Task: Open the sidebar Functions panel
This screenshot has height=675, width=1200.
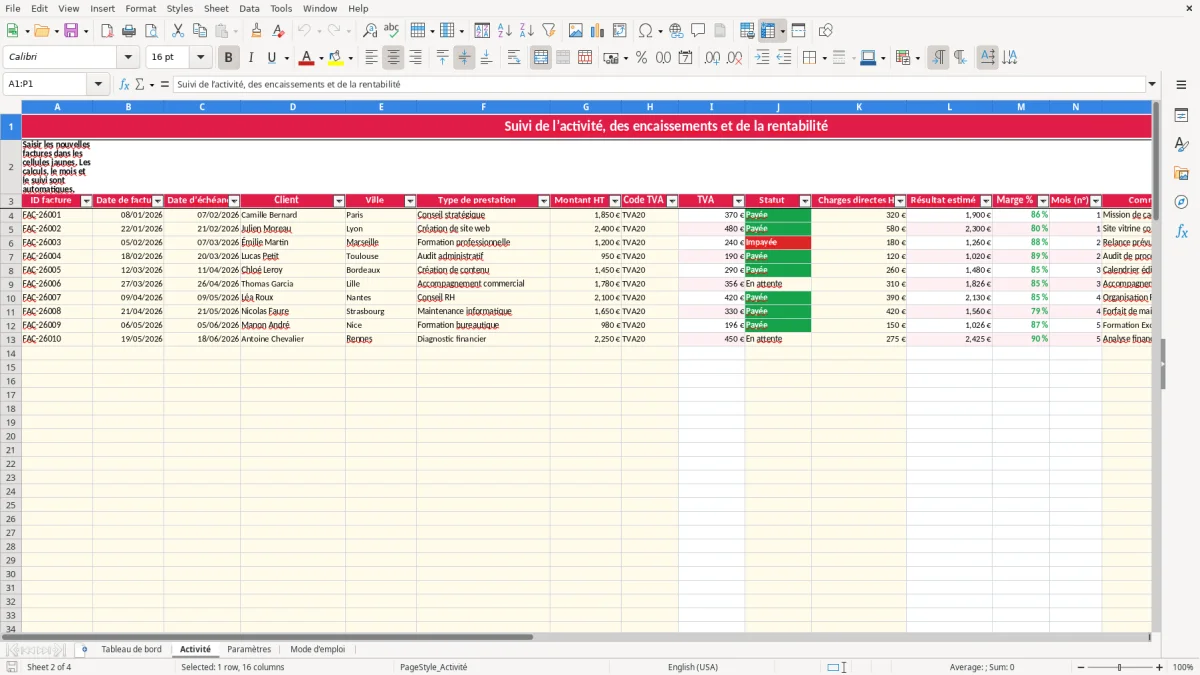Action: pos(1181,231)
